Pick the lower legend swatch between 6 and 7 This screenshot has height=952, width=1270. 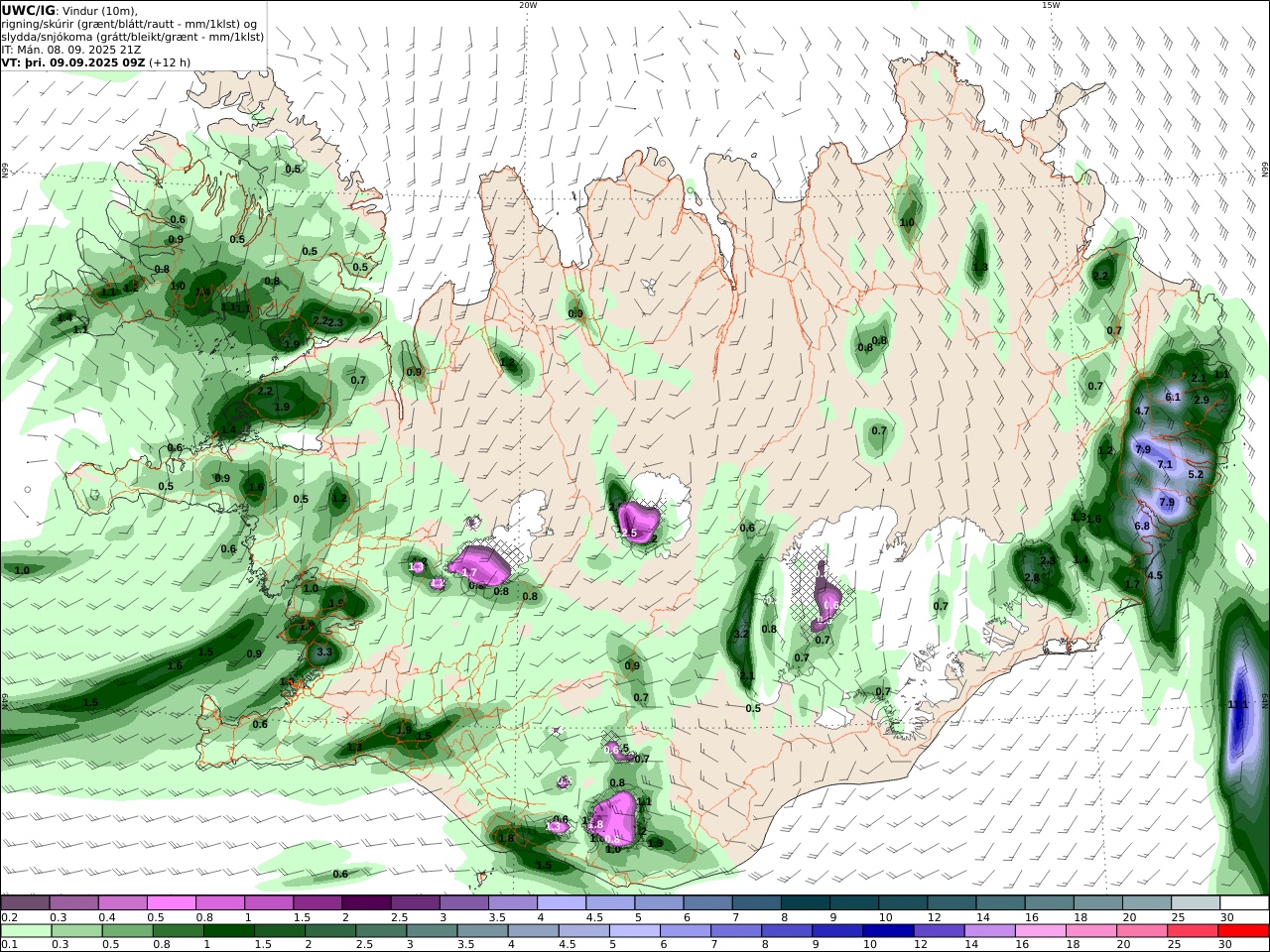coord(685,931)
